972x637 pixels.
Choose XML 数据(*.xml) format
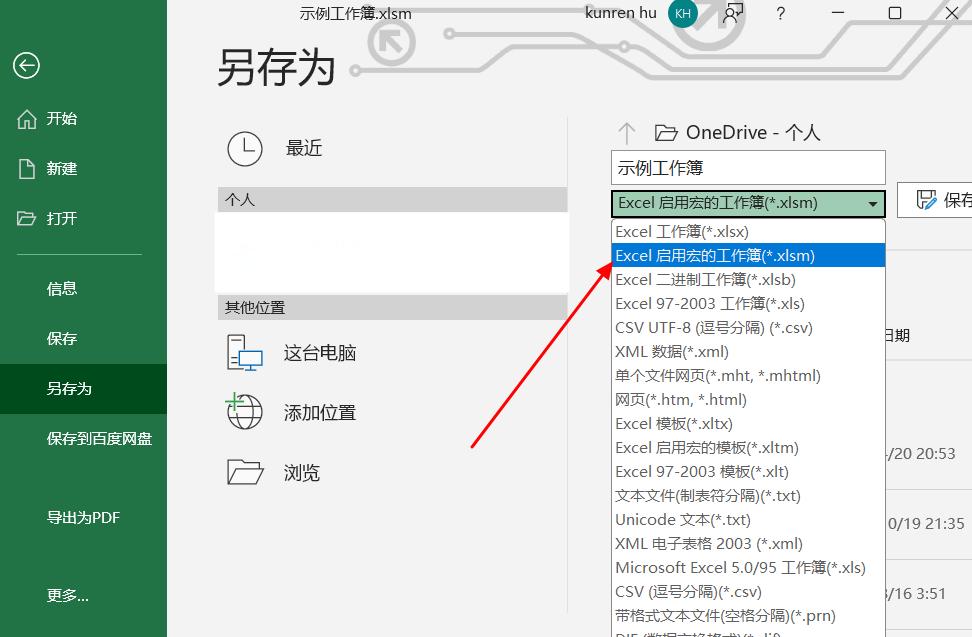tap(748, 351)
